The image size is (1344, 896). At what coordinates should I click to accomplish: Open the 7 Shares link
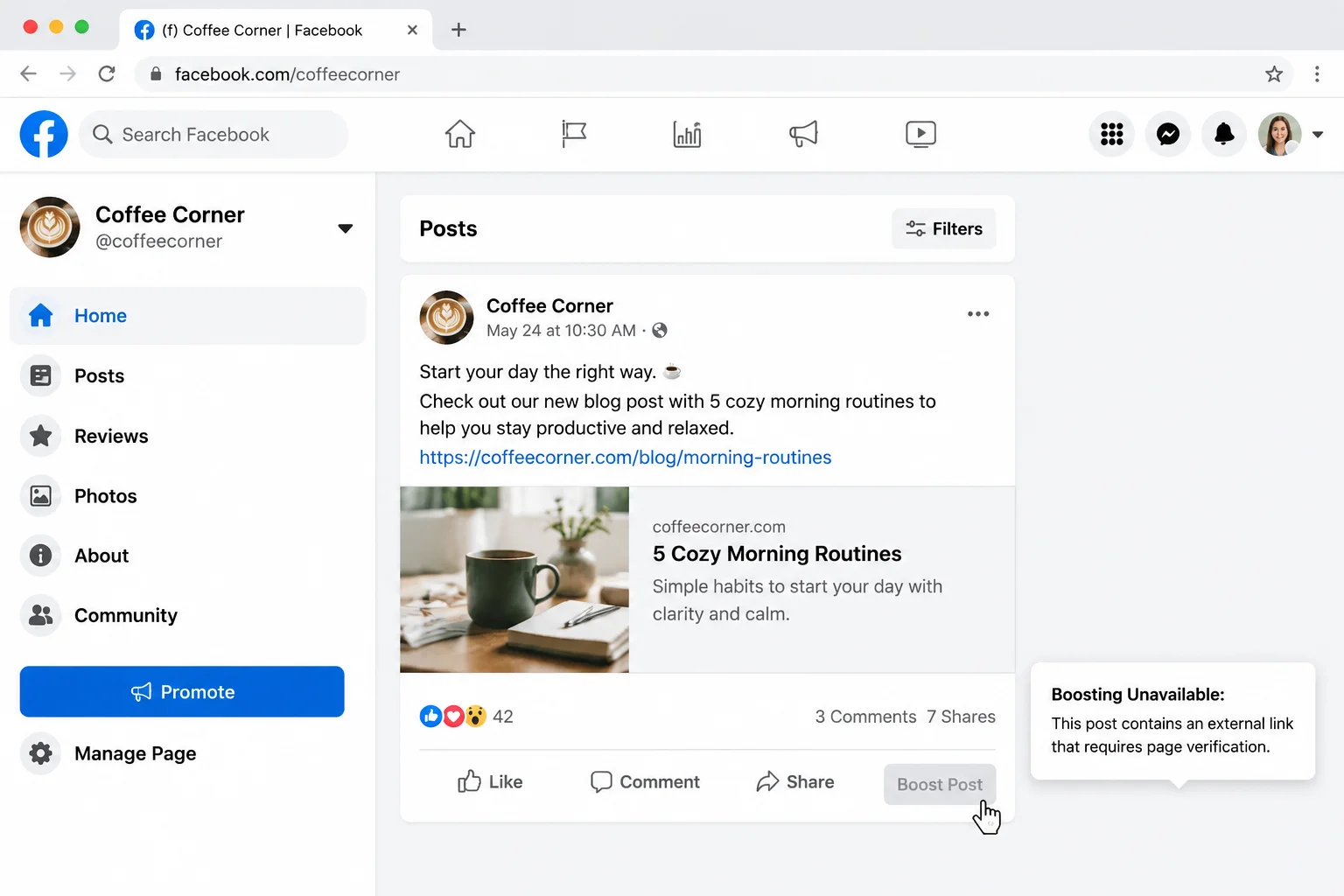point(961,717)
